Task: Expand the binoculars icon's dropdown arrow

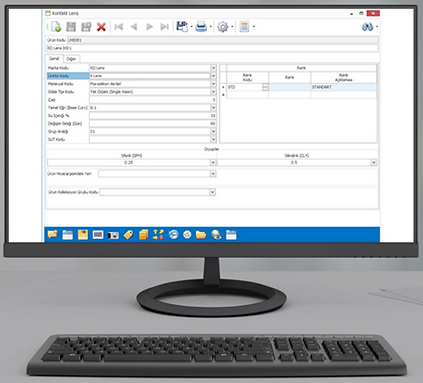Action: point(377,27)
